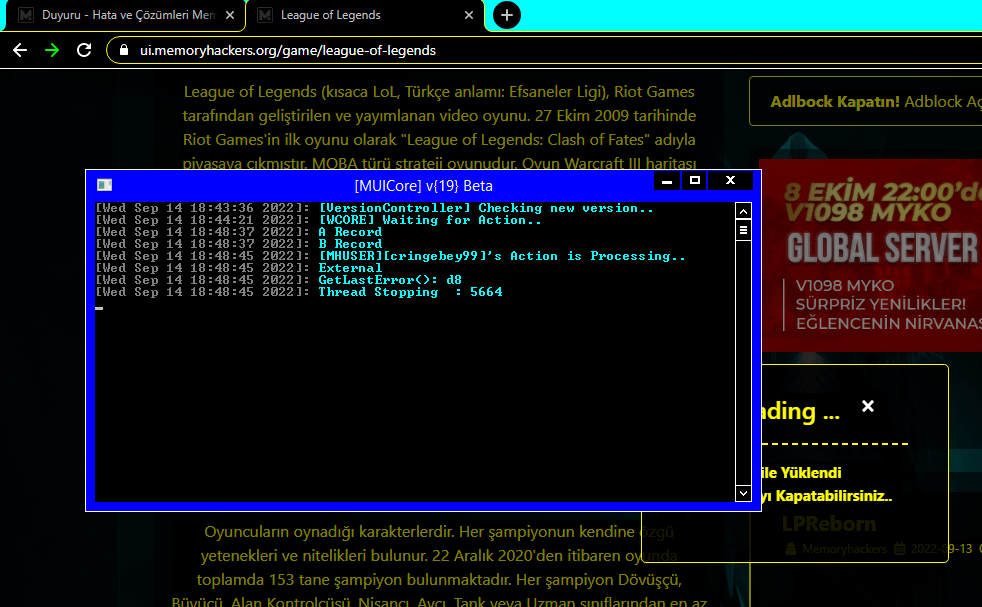Click the 'B Record' console line

(x=239, y=244)
